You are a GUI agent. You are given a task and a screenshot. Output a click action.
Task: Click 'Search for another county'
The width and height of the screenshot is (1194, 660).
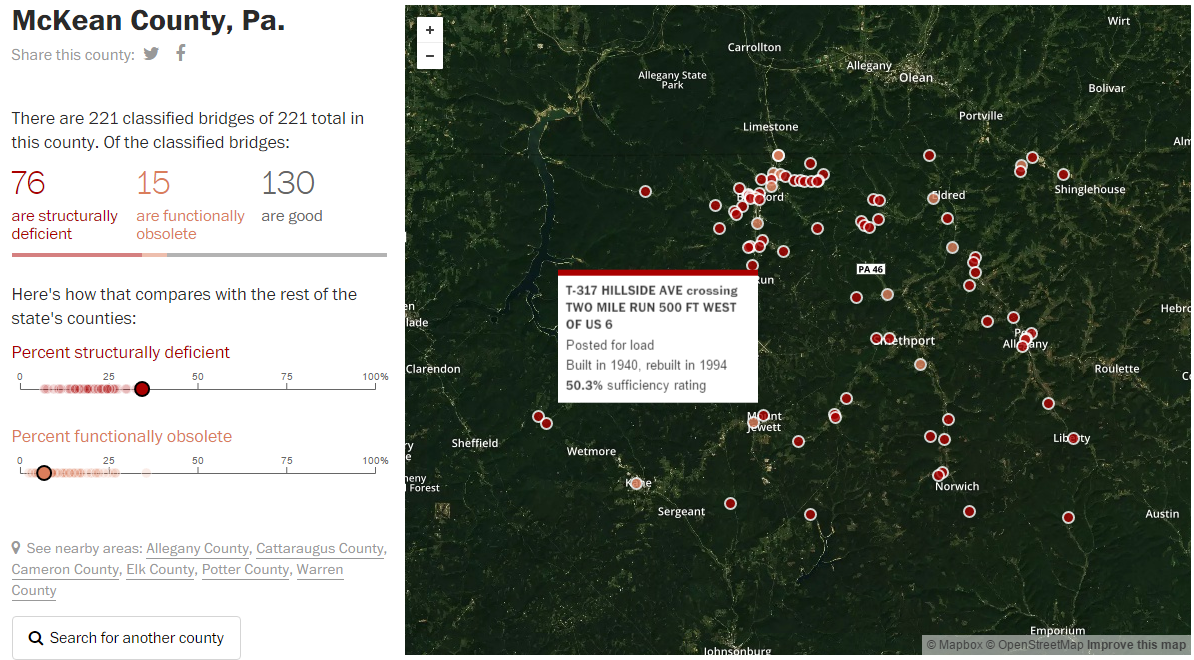(x=126, y=637)
